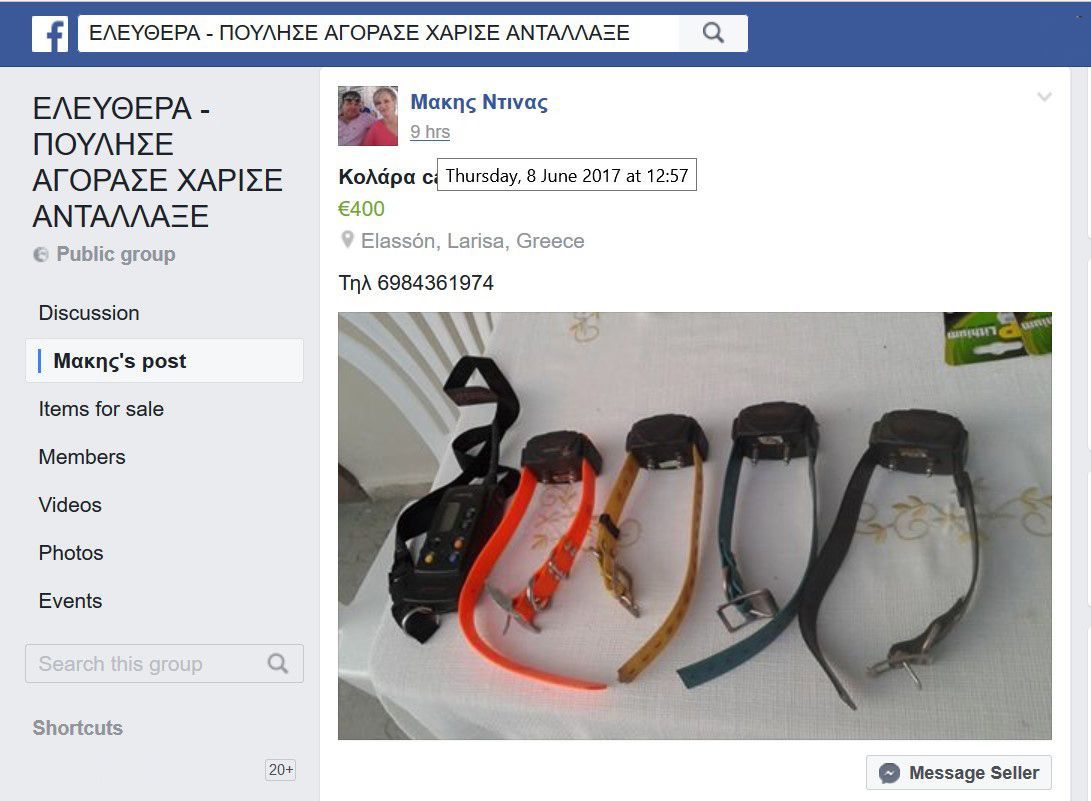Screen dimensions: 1091x801
Task: Click the Messenger icon on Message Seller
Action: (x=889, y=773)
